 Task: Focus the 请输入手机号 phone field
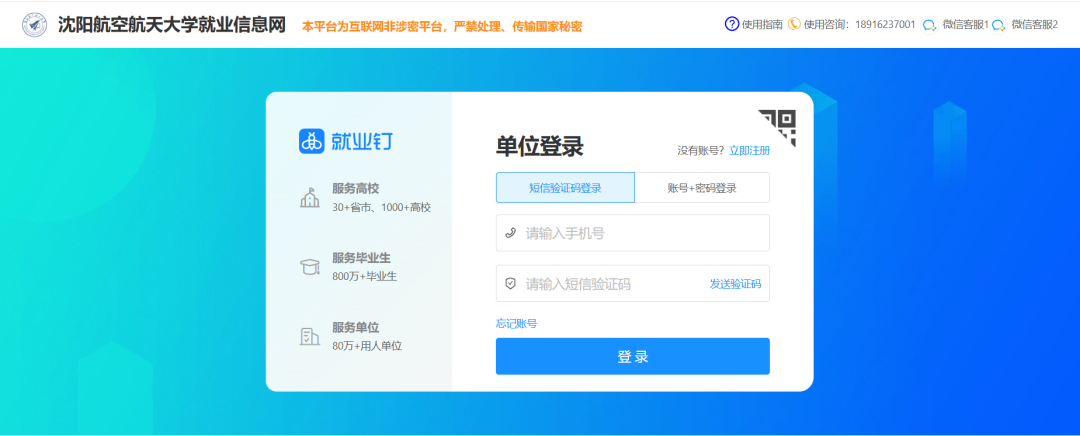640,233
